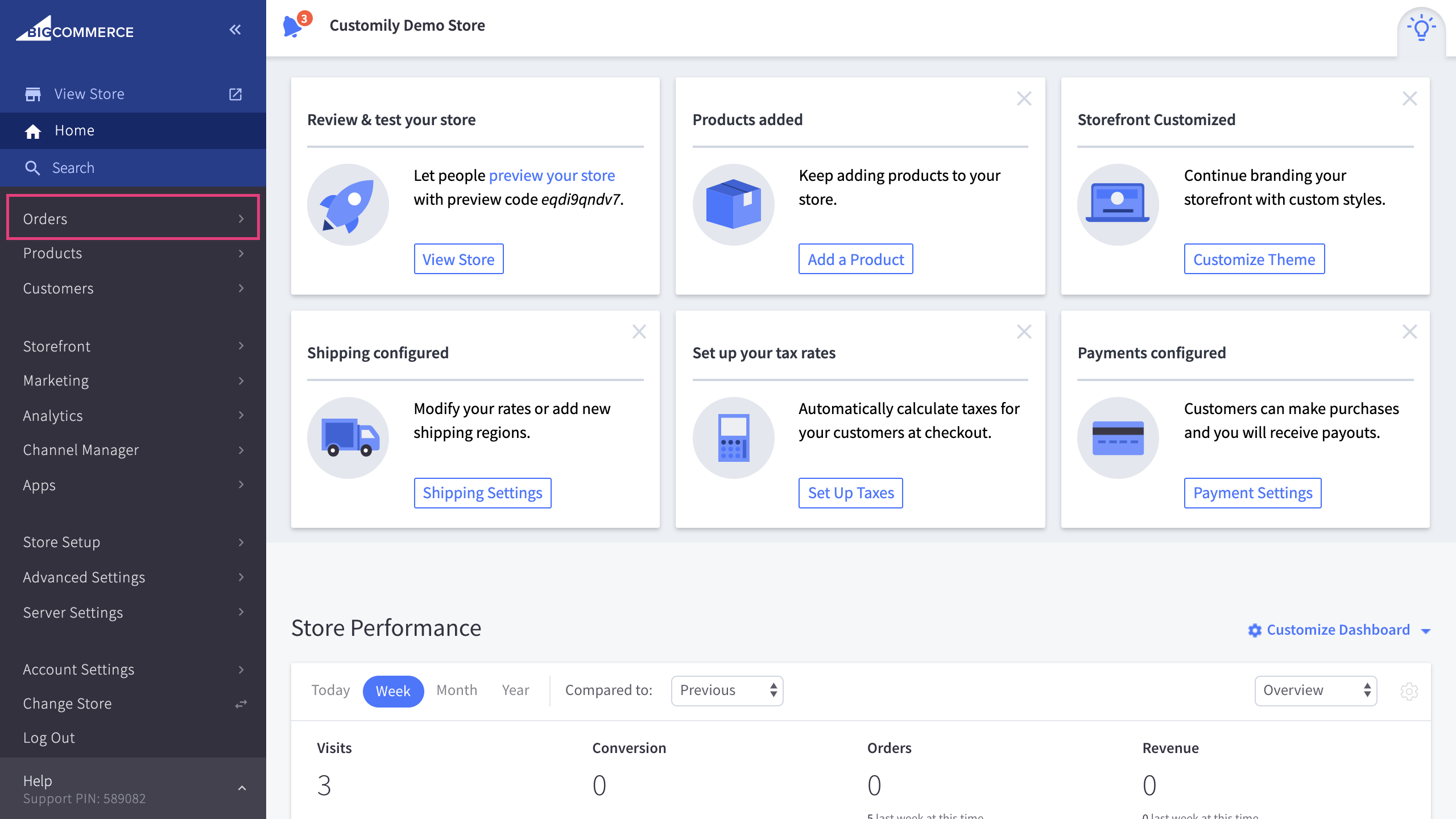Select the Year time range
The image size is (1456, 819).
click(x=515, y=690)
